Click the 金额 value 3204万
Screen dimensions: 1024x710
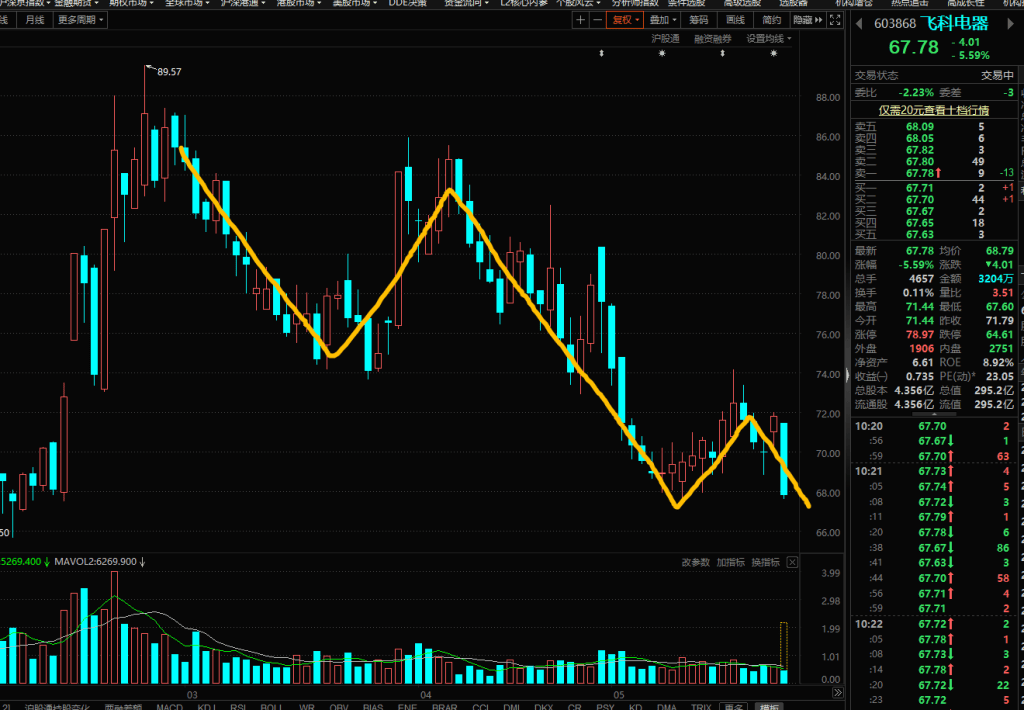pyautogui.click(x=996, y=279)
